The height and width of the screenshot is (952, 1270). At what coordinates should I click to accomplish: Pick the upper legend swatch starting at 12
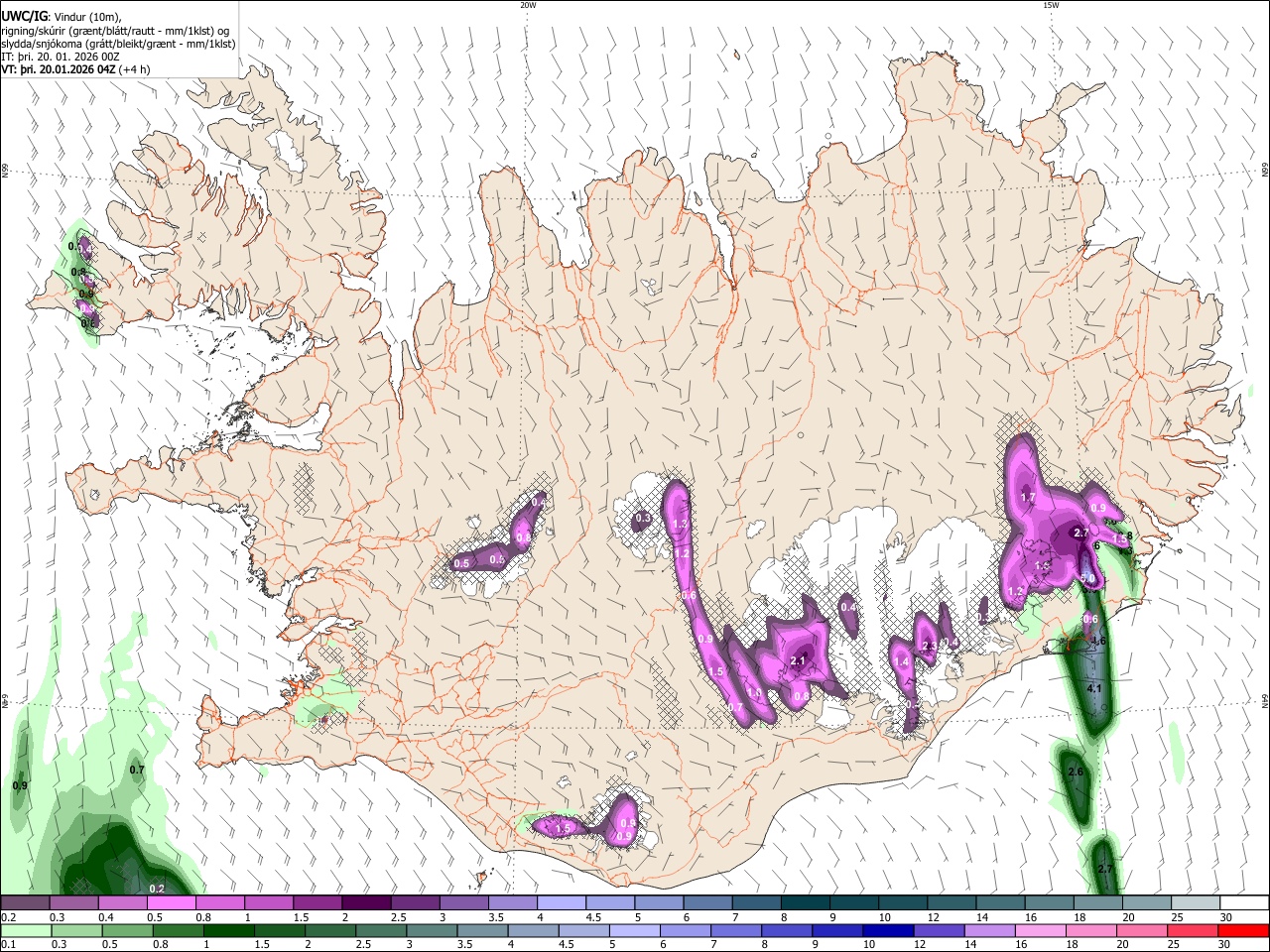[x=952, y=903]
